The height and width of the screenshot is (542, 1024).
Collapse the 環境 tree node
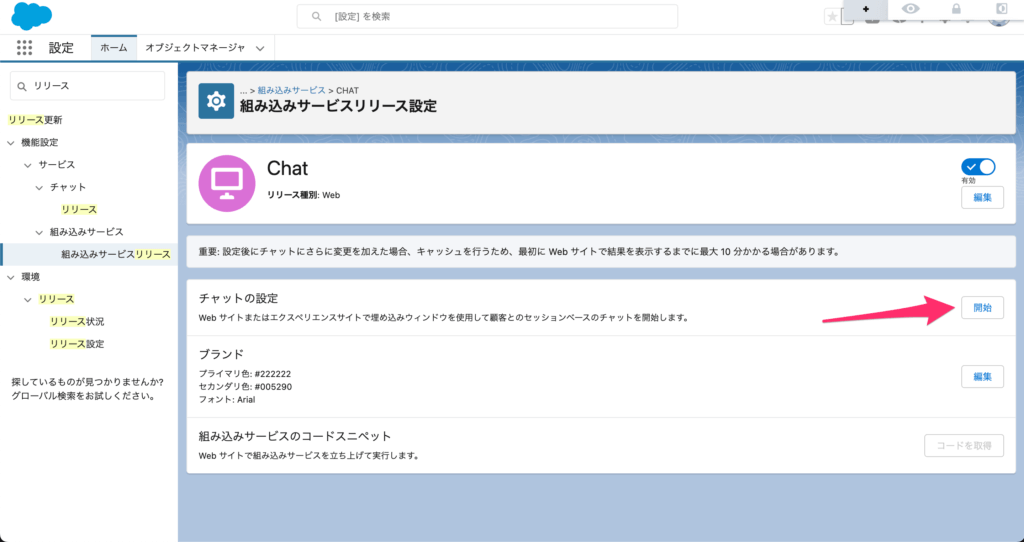click(x=10, y=278)
